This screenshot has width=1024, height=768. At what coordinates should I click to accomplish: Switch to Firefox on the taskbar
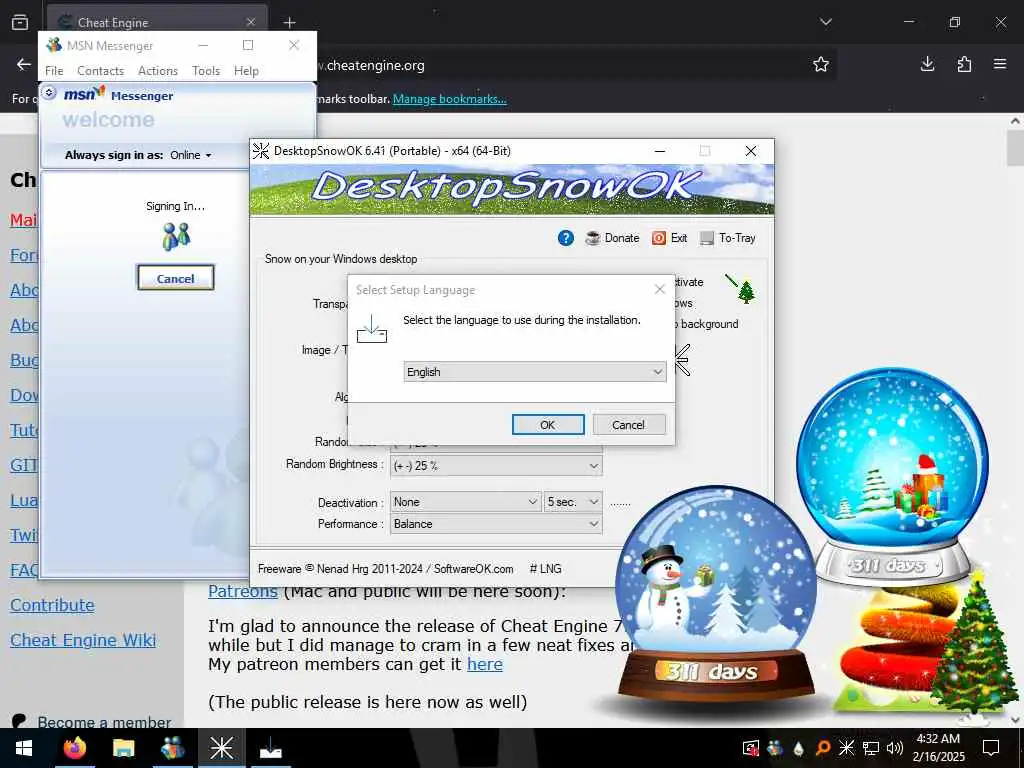[74, 748]
